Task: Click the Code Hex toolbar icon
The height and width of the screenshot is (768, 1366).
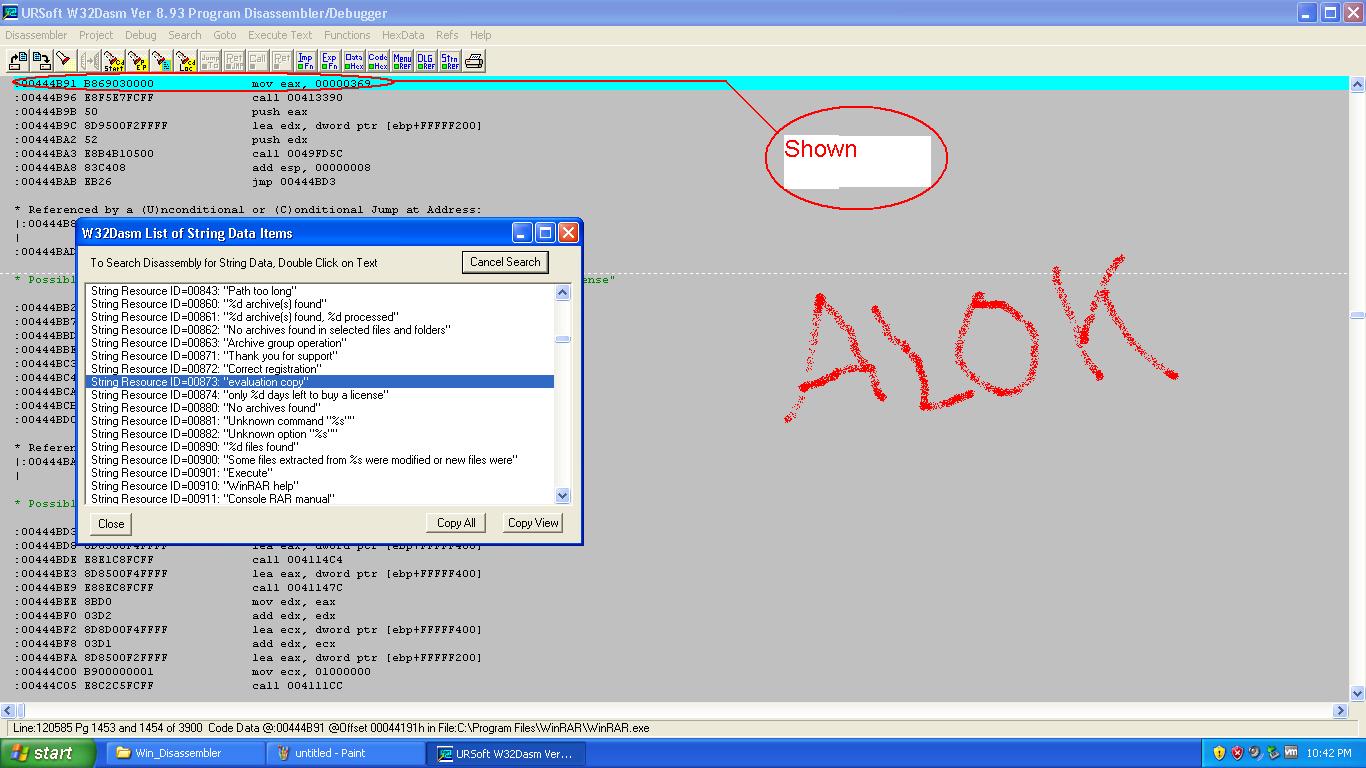Action: coord(377,61)
